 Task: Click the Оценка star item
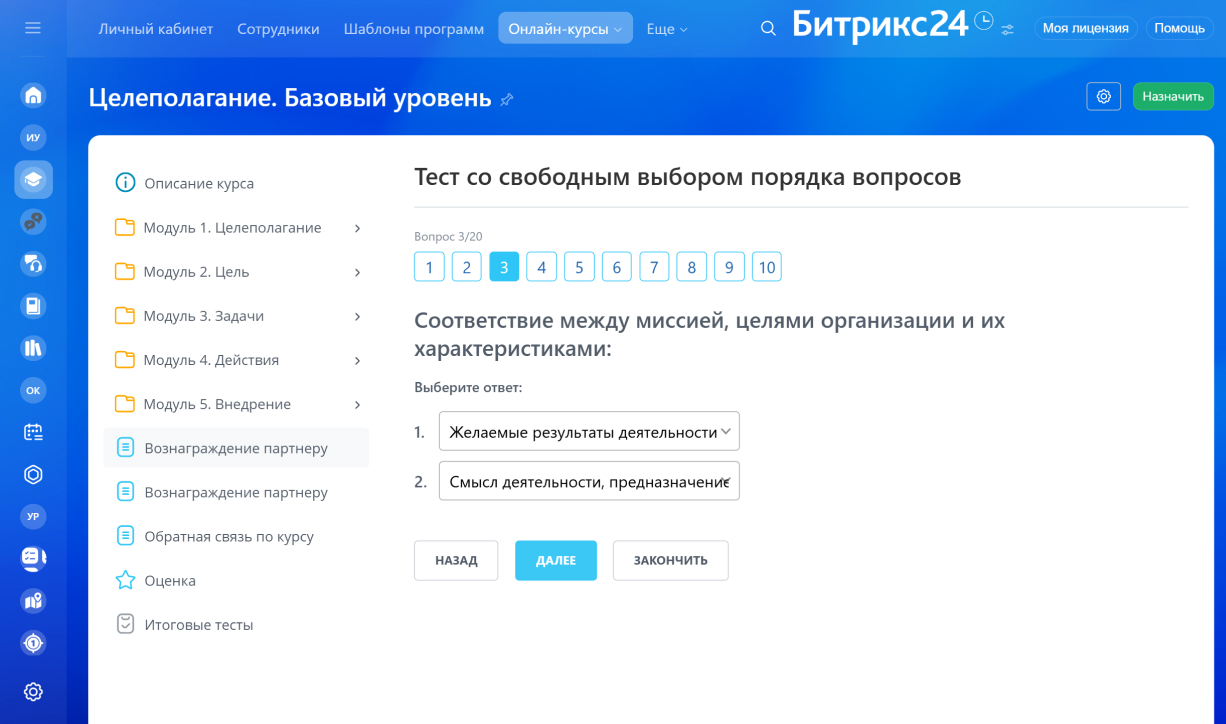pyautogui.click(x=170, y=580)
